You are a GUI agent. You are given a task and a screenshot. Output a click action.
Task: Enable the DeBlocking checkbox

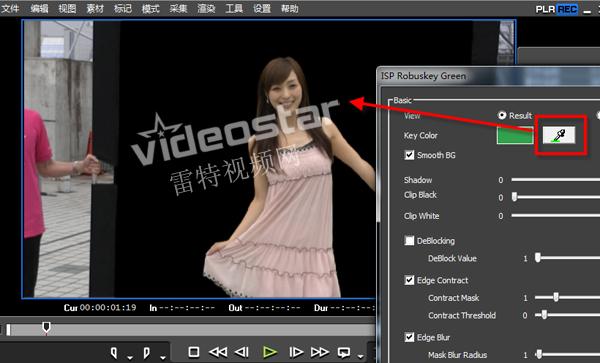409,241
